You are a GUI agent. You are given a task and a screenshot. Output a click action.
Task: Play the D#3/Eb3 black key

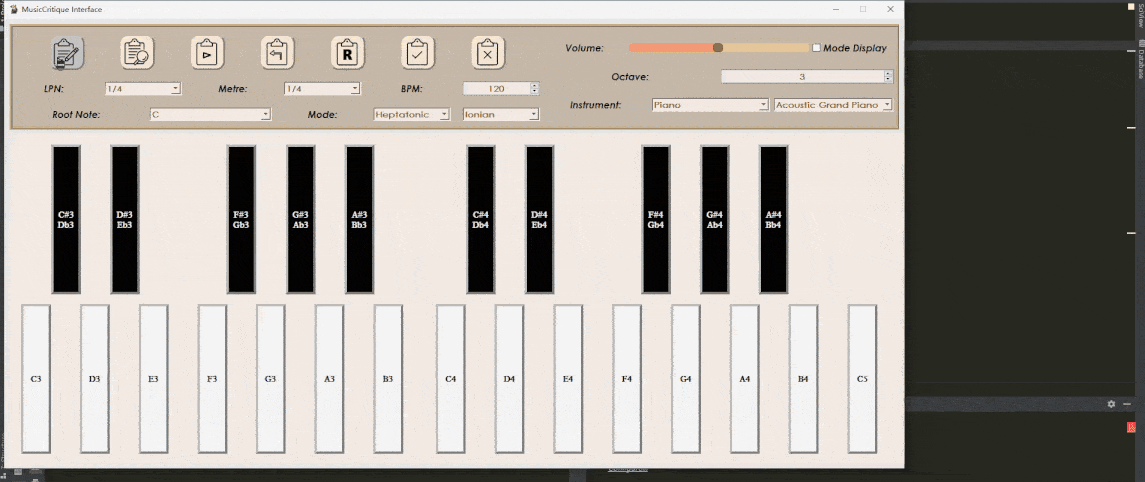click(x=125, y=220)
